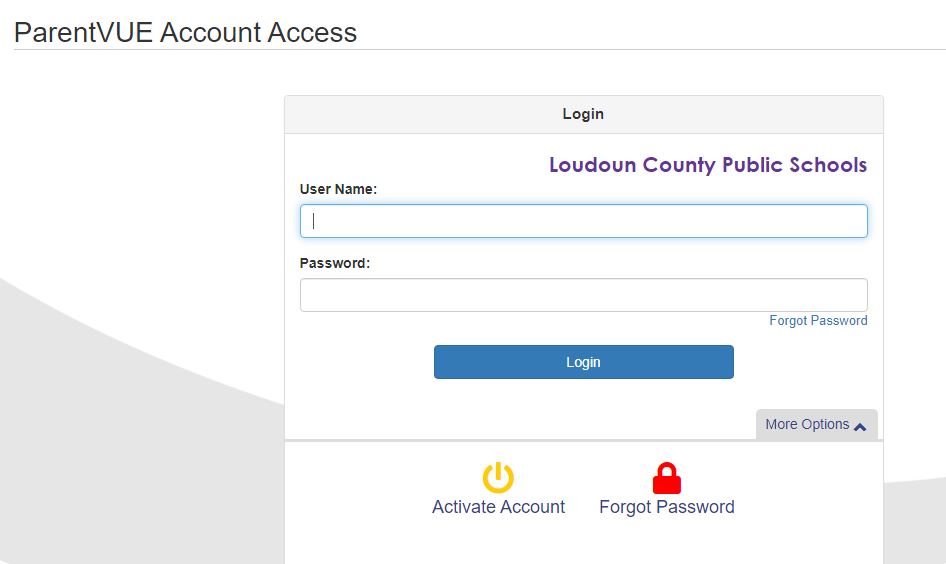This screenshot has height=564, width=946.
Task: Collapse the More Options panel tab
Action: (816, 424)
